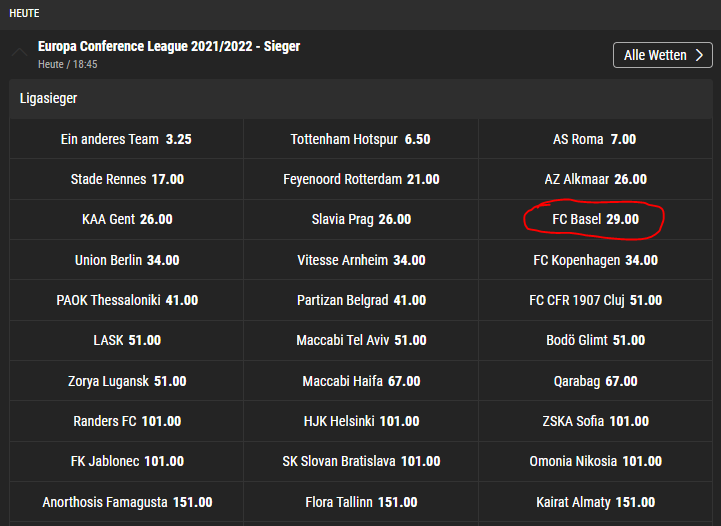Select the Ein anderes Team 3.25 bet

(x=126, y=139)
